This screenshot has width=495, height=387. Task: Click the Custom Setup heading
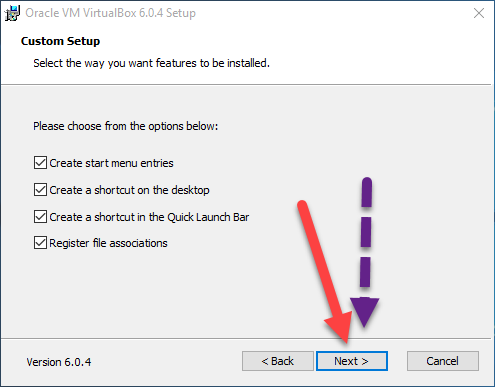(x=60, y=41)
